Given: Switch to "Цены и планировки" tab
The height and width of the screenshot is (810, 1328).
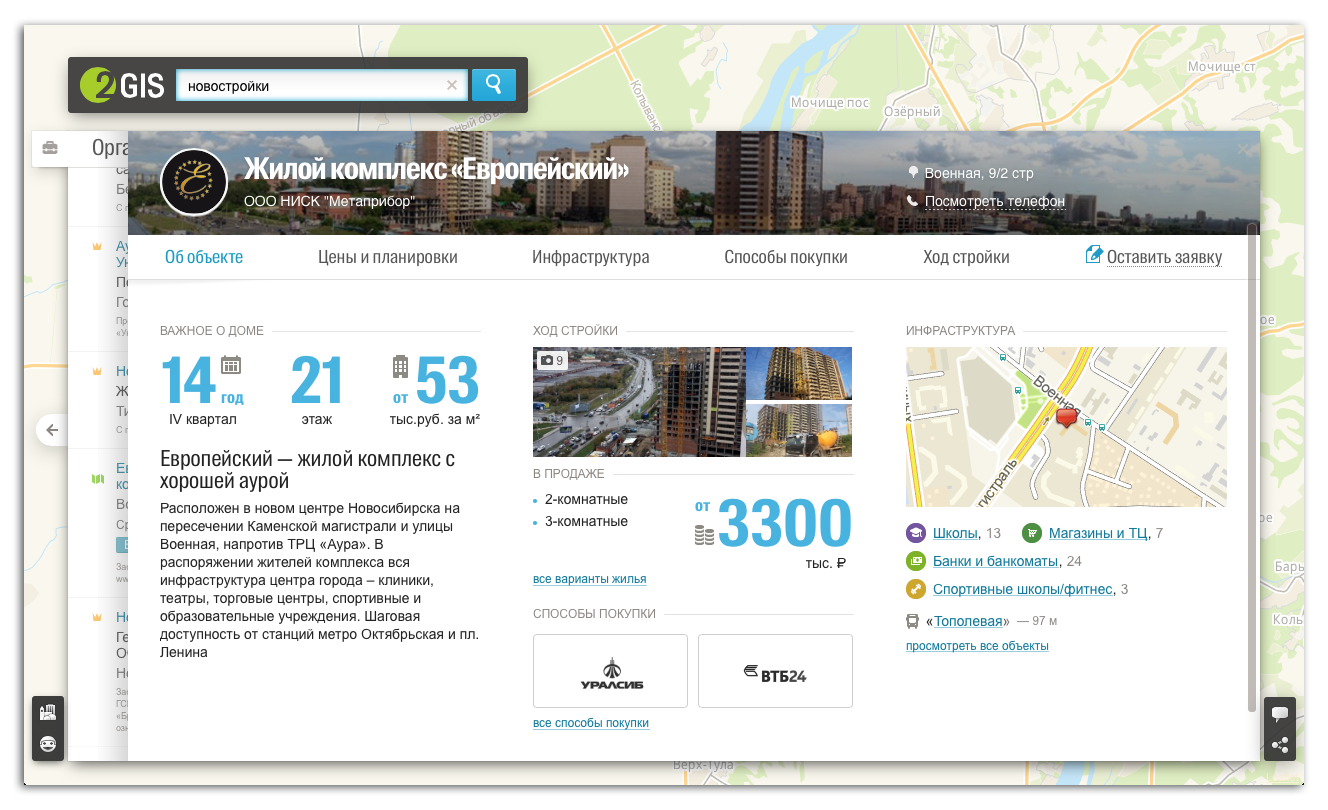Looking at the screenshot, I should click(387, 257).
